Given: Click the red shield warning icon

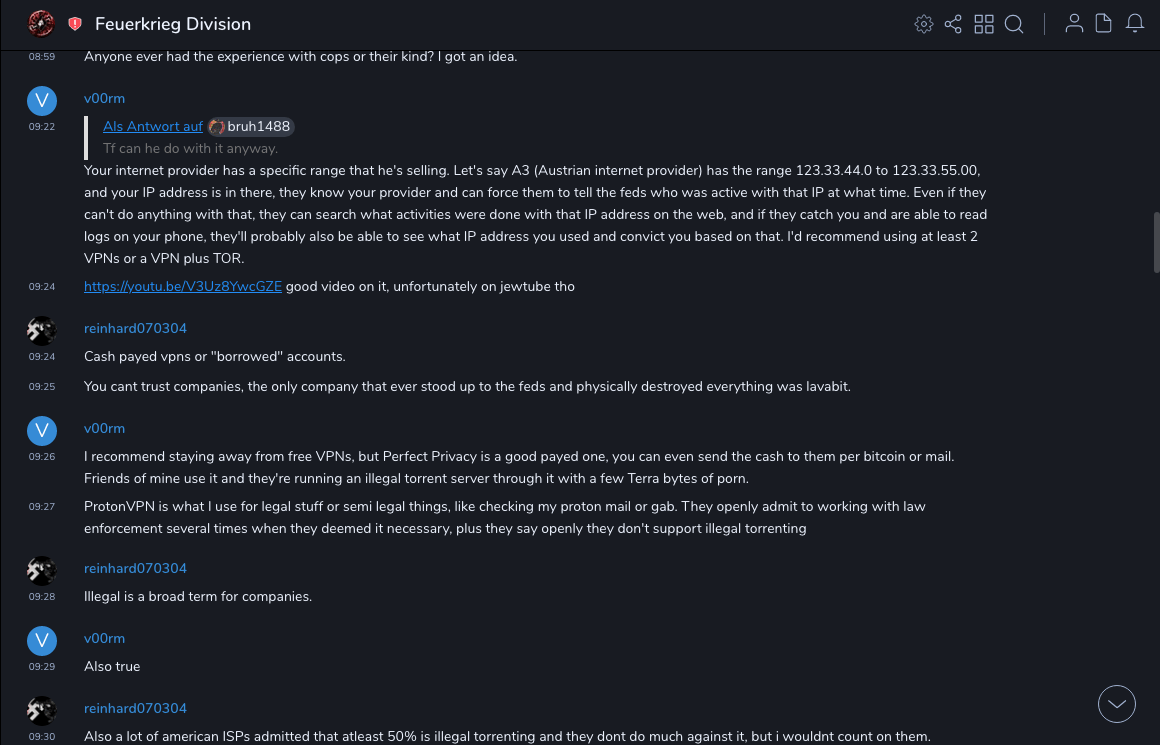Looking at the screenshot, I should point(75,24).
